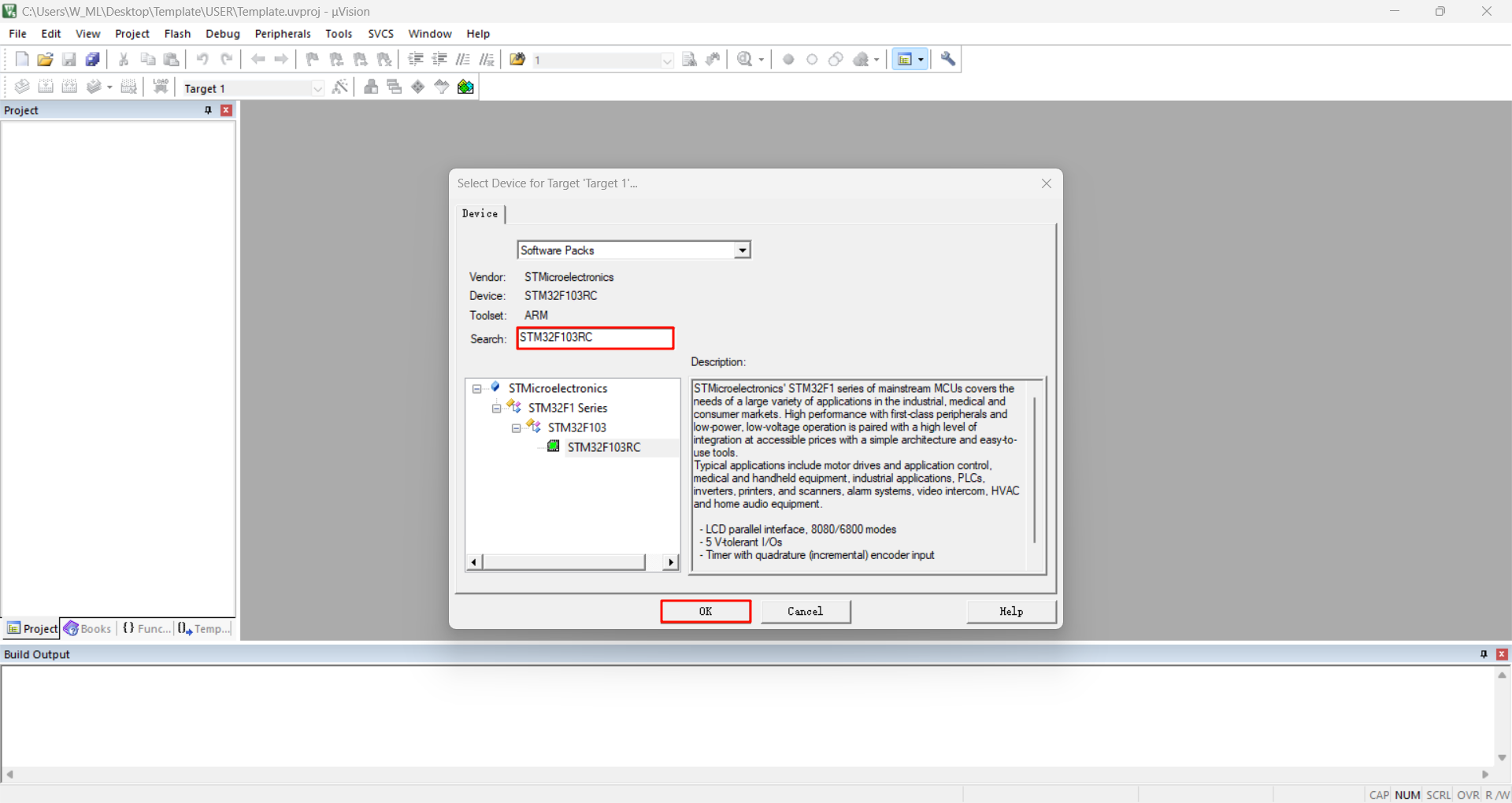
Task: Click the Options for Target magic wand icon
Action: click(340, 87)
